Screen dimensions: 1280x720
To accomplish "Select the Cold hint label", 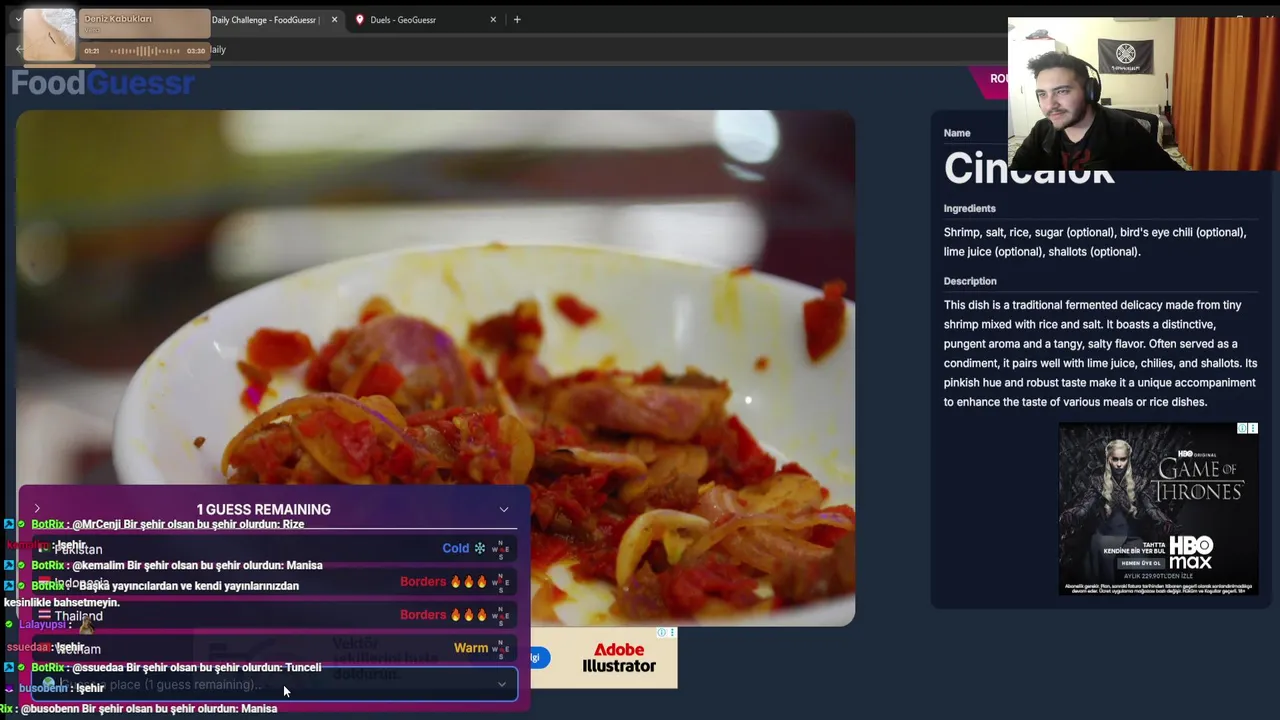I will pos(455,548).
